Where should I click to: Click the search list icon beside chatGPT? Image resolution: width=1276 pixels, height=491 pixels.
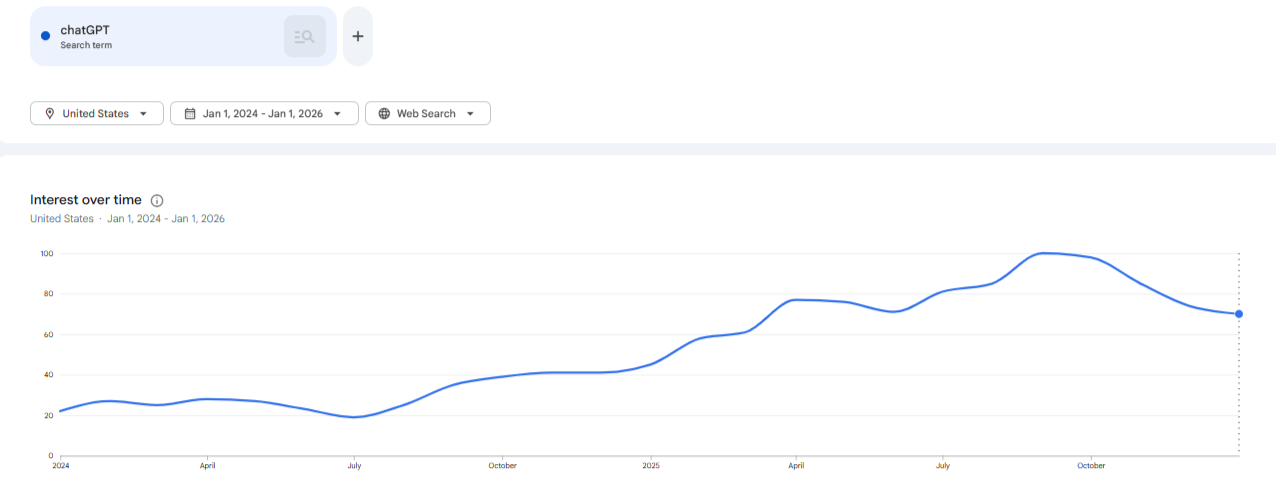(304, 37)
